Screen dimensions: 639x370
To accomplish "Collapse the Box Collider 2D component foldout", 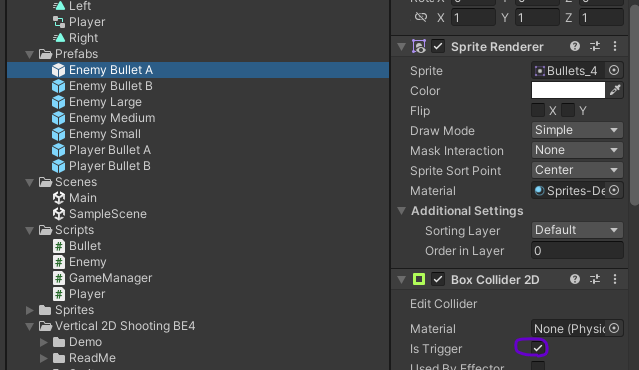I will pos(401,280).
